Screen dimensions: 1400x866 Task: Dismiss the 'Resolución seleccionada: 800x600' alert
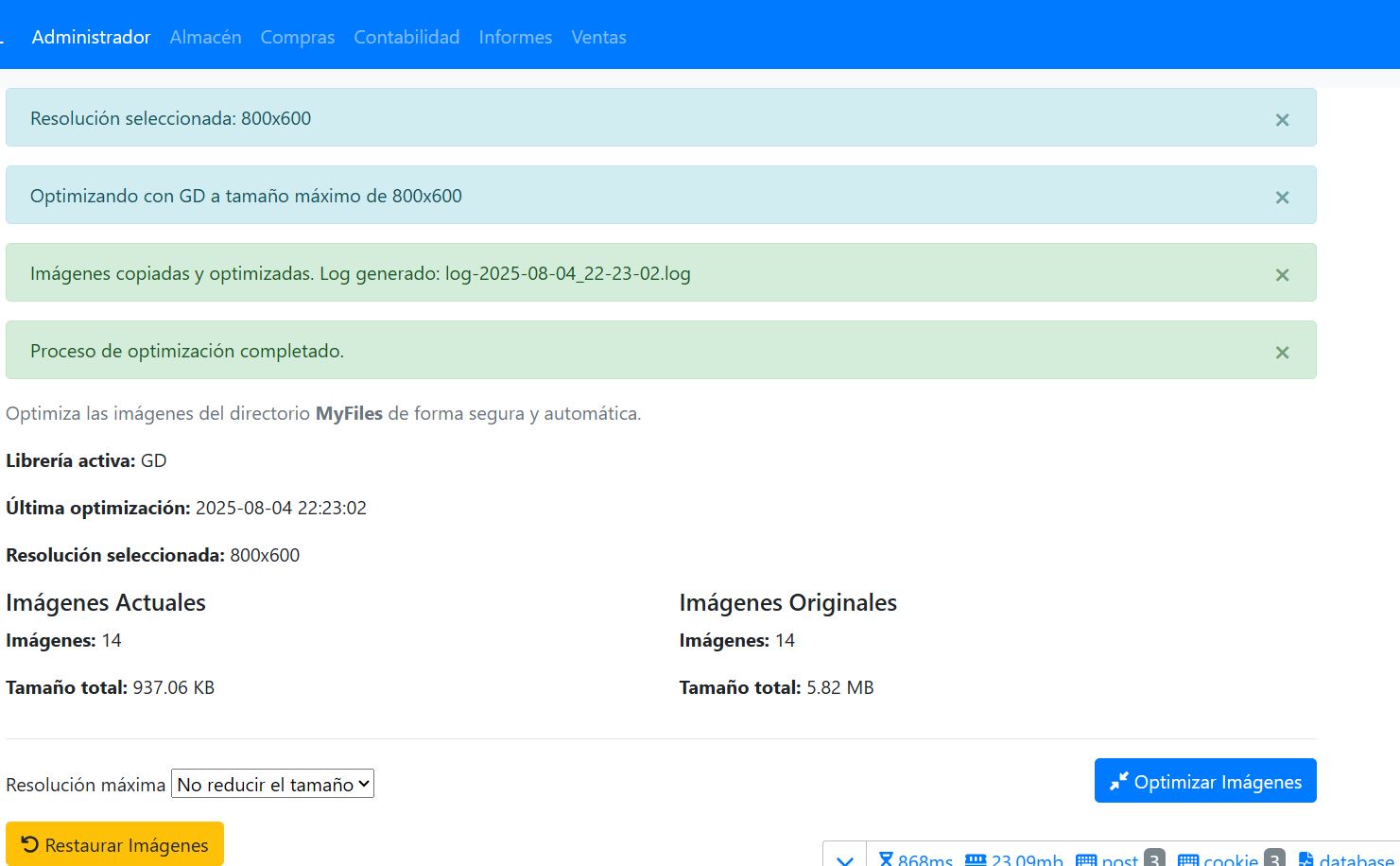pyautogui.click(x=1282, y=120)
